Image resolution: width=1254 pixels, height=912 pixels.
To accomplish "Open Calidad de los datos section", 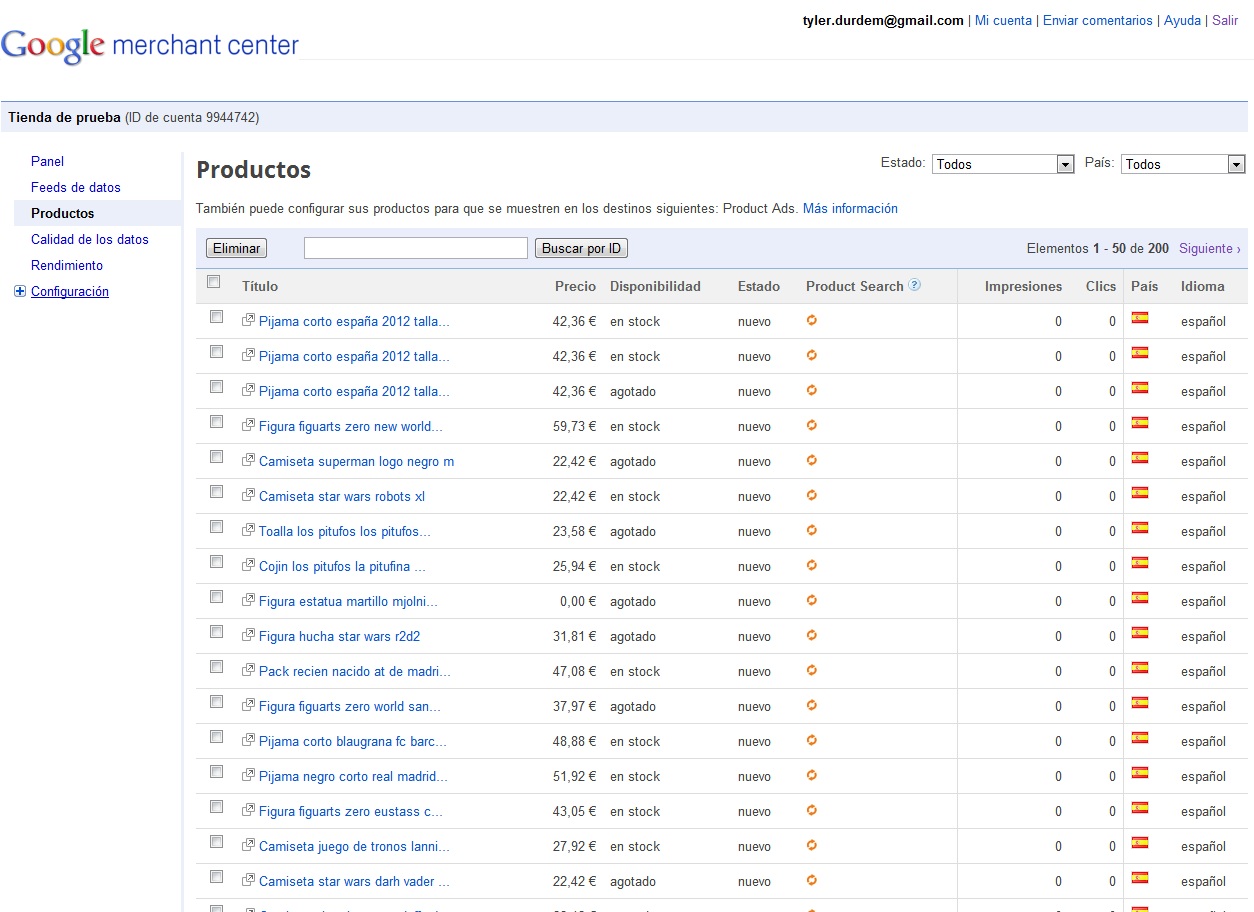I will (90, 239).
